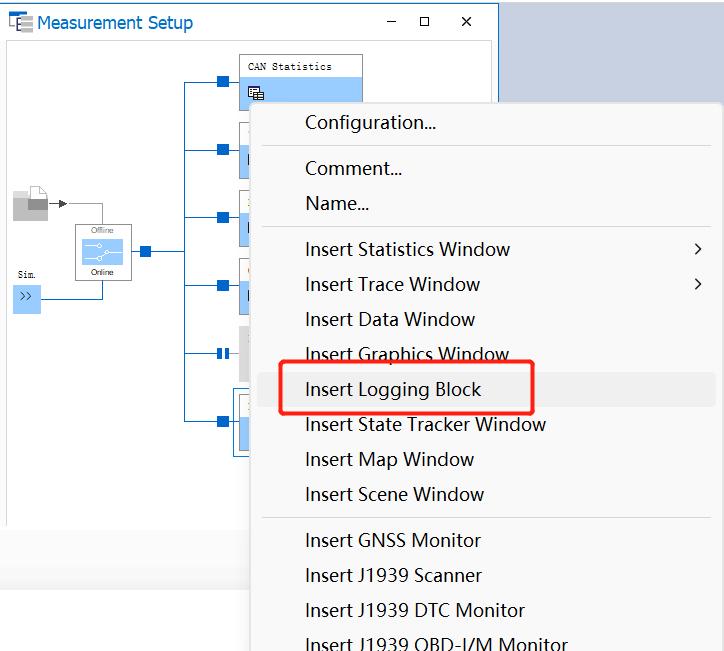
Task: Click Insert State Tracker Window
Action: [x=425, y=424]
